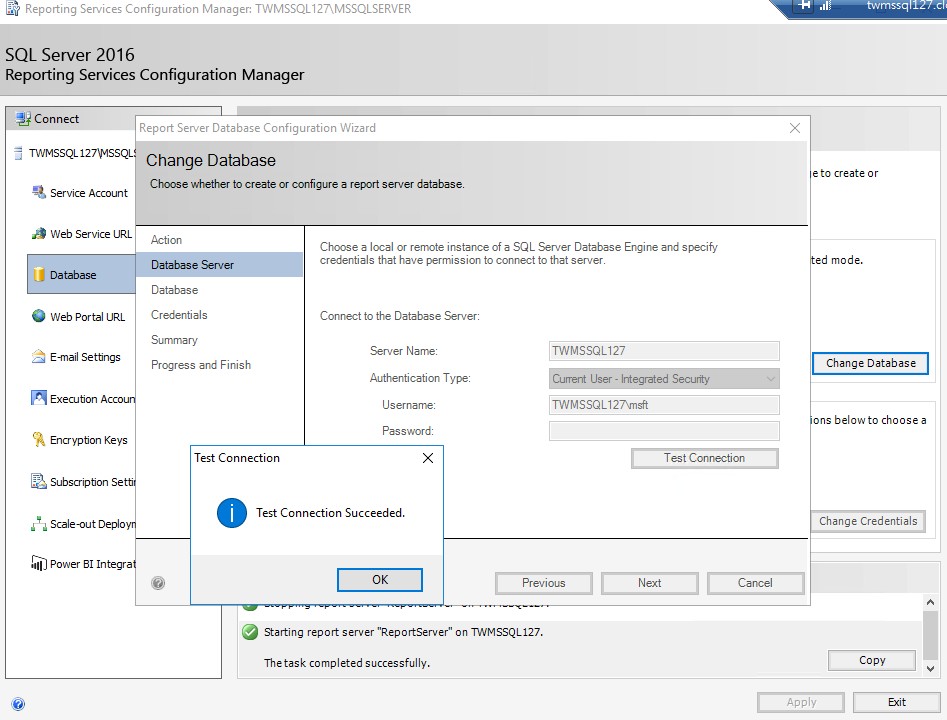
Task: Select E-mail Settings label in the sidebar
Action: pyautogui.click(x=85, y=357)
